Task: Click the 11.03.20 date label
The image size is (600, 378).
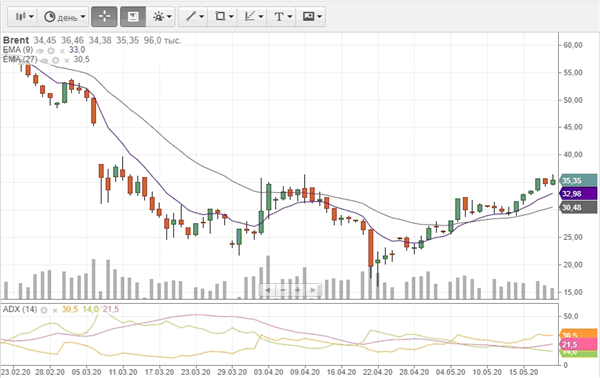Action: [x=123, y=372]
